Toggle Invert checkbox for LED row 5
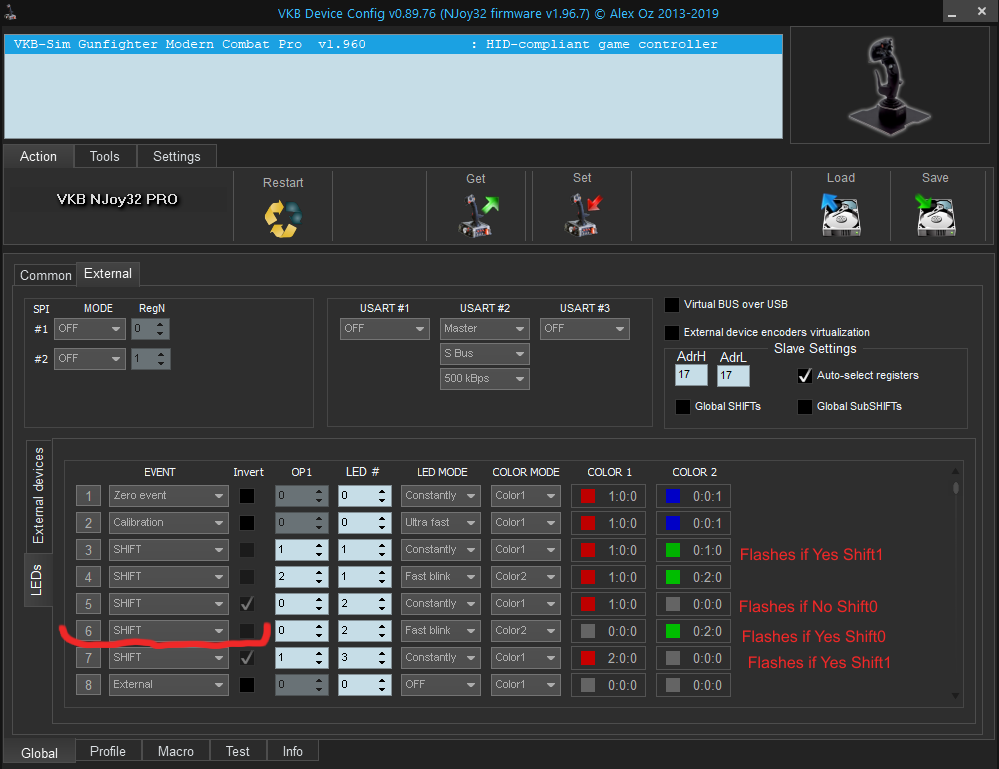The height and width of the screenshot is (769, 999). pyautogui.click(x=247, y=603)
